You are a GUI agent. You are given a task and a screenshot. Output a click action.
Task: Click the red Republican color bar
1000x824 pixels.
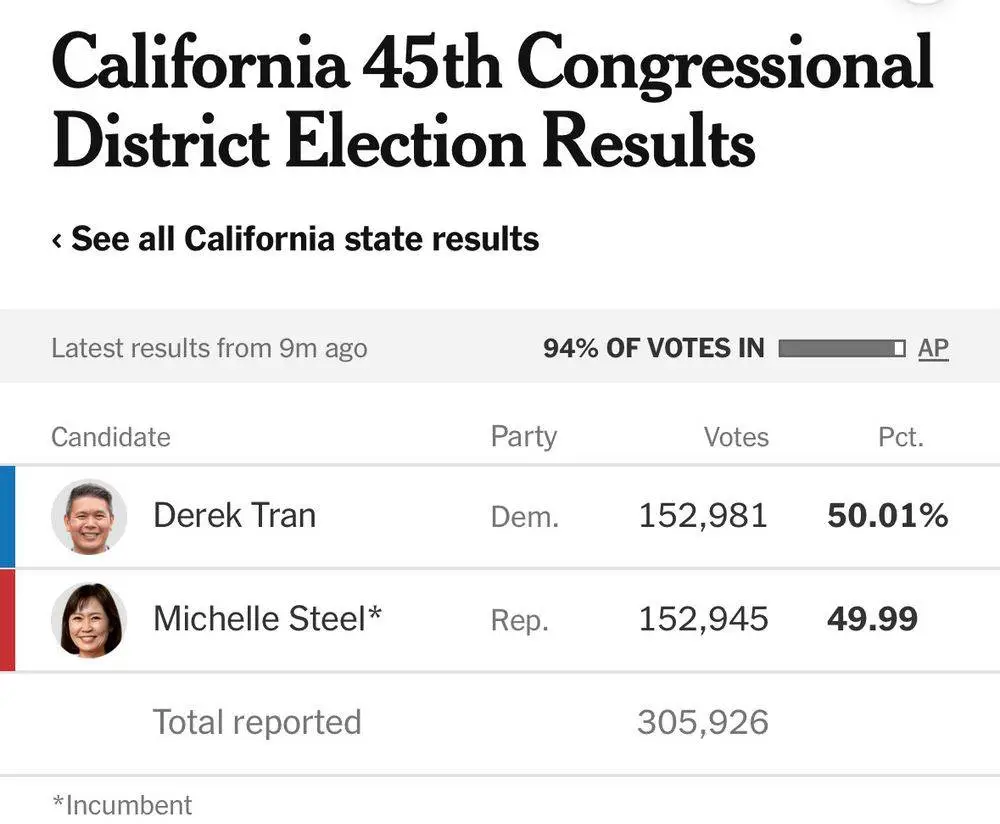click(7, 620)
